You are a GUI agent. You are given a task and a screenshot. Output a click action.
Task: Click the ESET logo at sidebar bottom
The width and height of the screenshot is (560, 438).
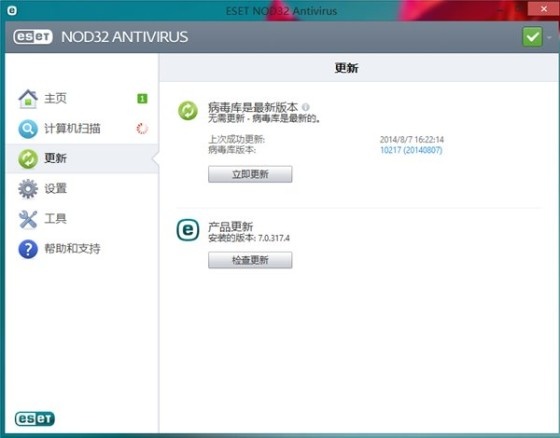(35, 419)
